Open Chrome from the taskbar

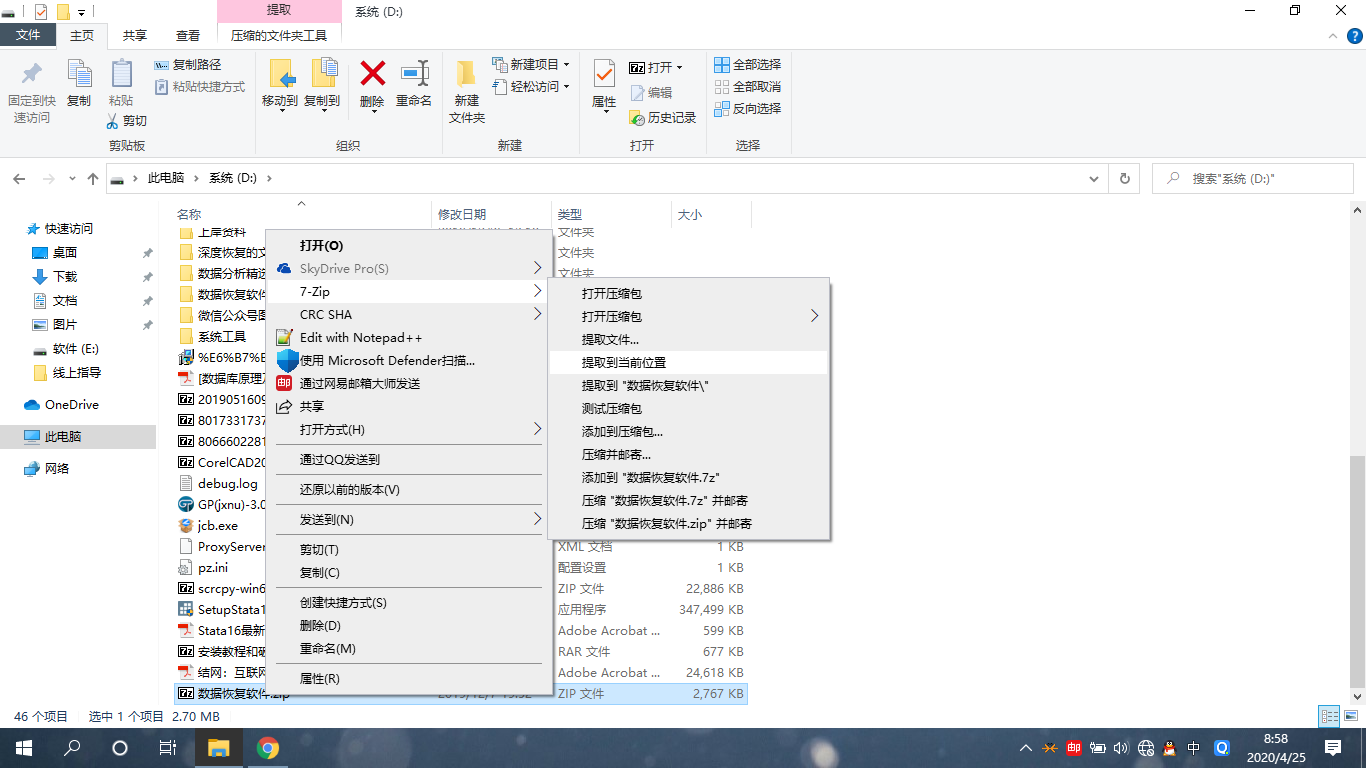click(x=267, y=748)
